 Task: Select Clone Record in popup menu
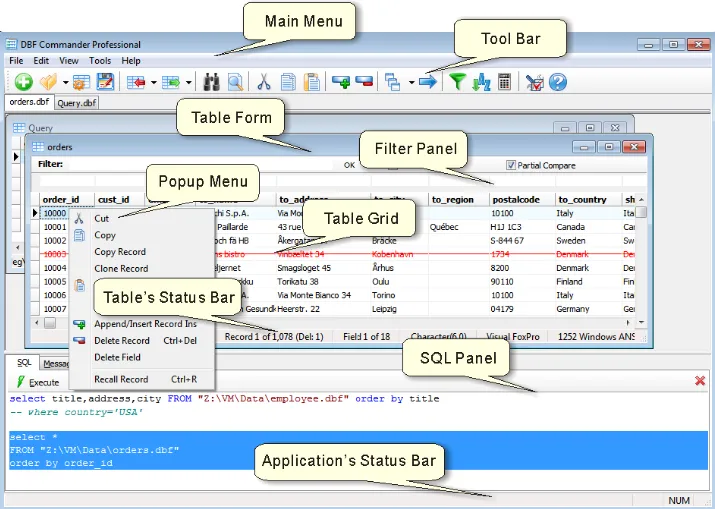coord(121,269)
